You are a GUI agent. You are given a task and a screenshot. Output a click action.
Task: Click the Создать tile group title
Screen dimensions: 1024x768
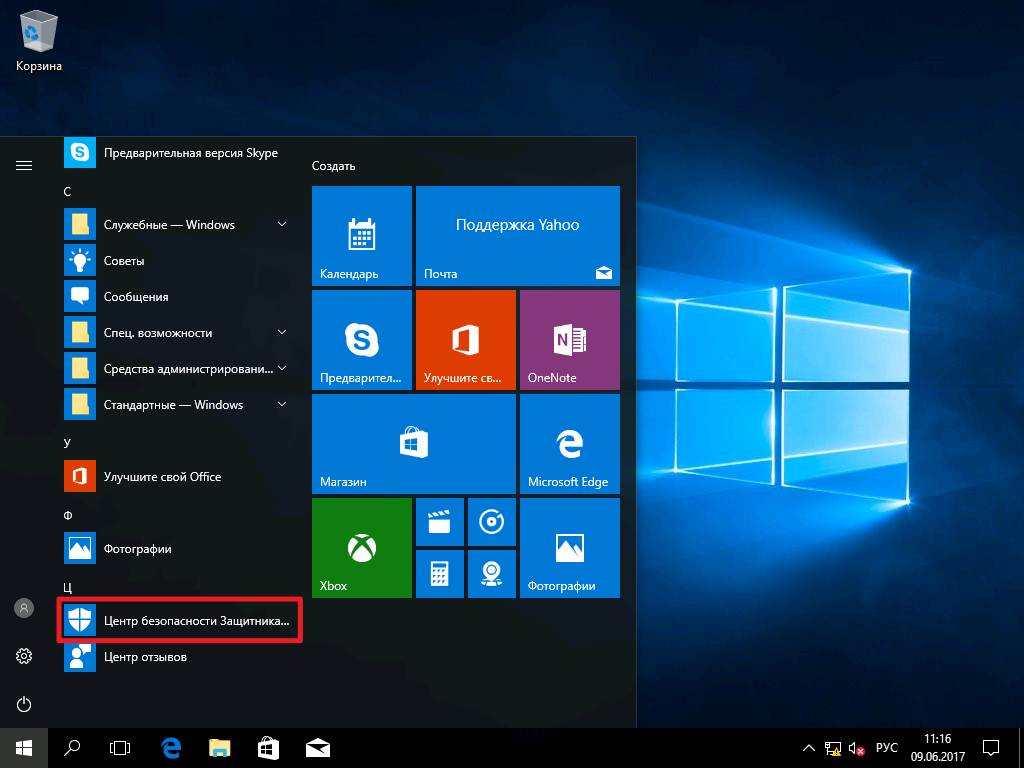pyautogui.click(x=334, y=166)
